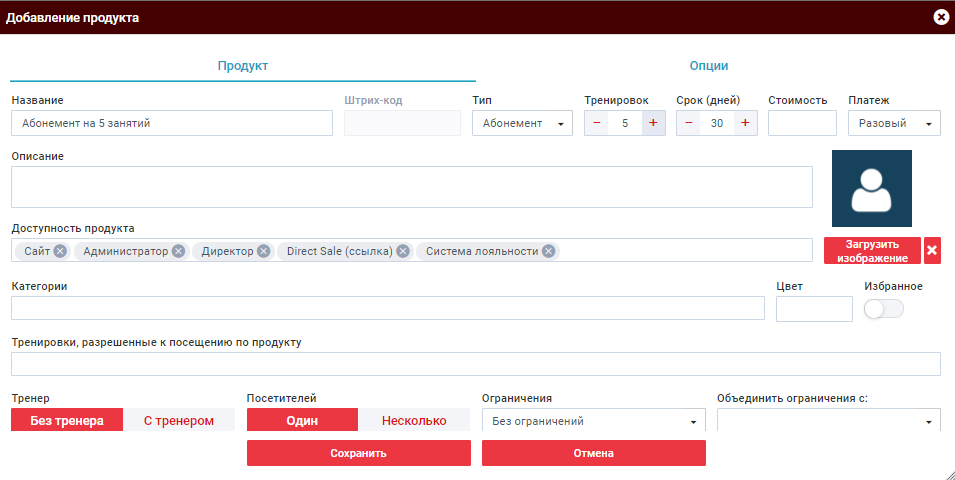Remove the Администратор tag

pyautogui.click(x=178, y=251)
